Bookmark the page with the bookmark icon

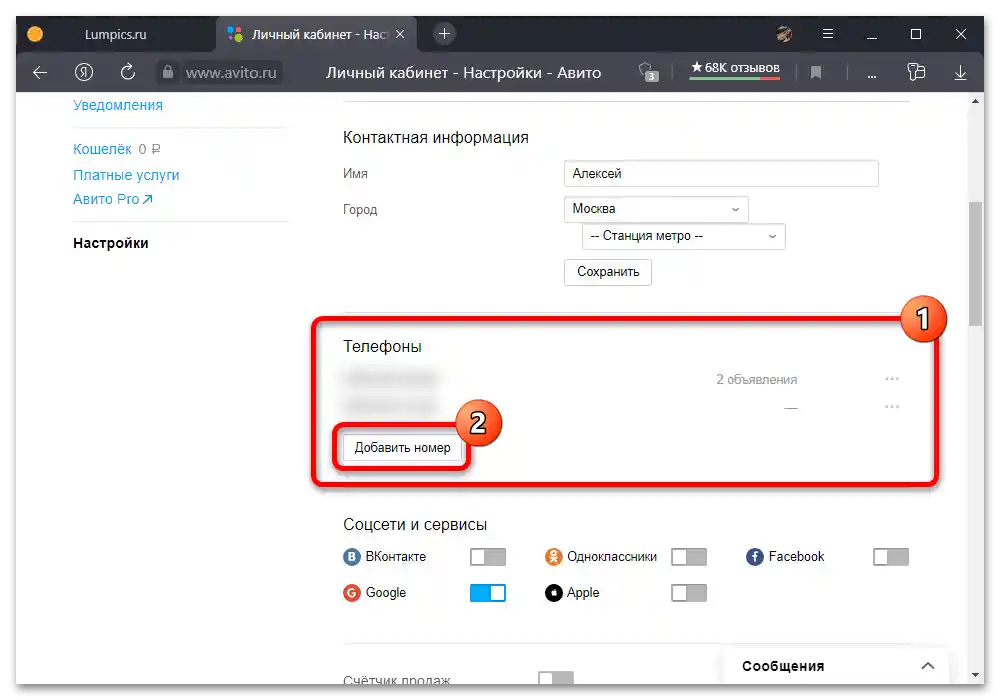815,73
